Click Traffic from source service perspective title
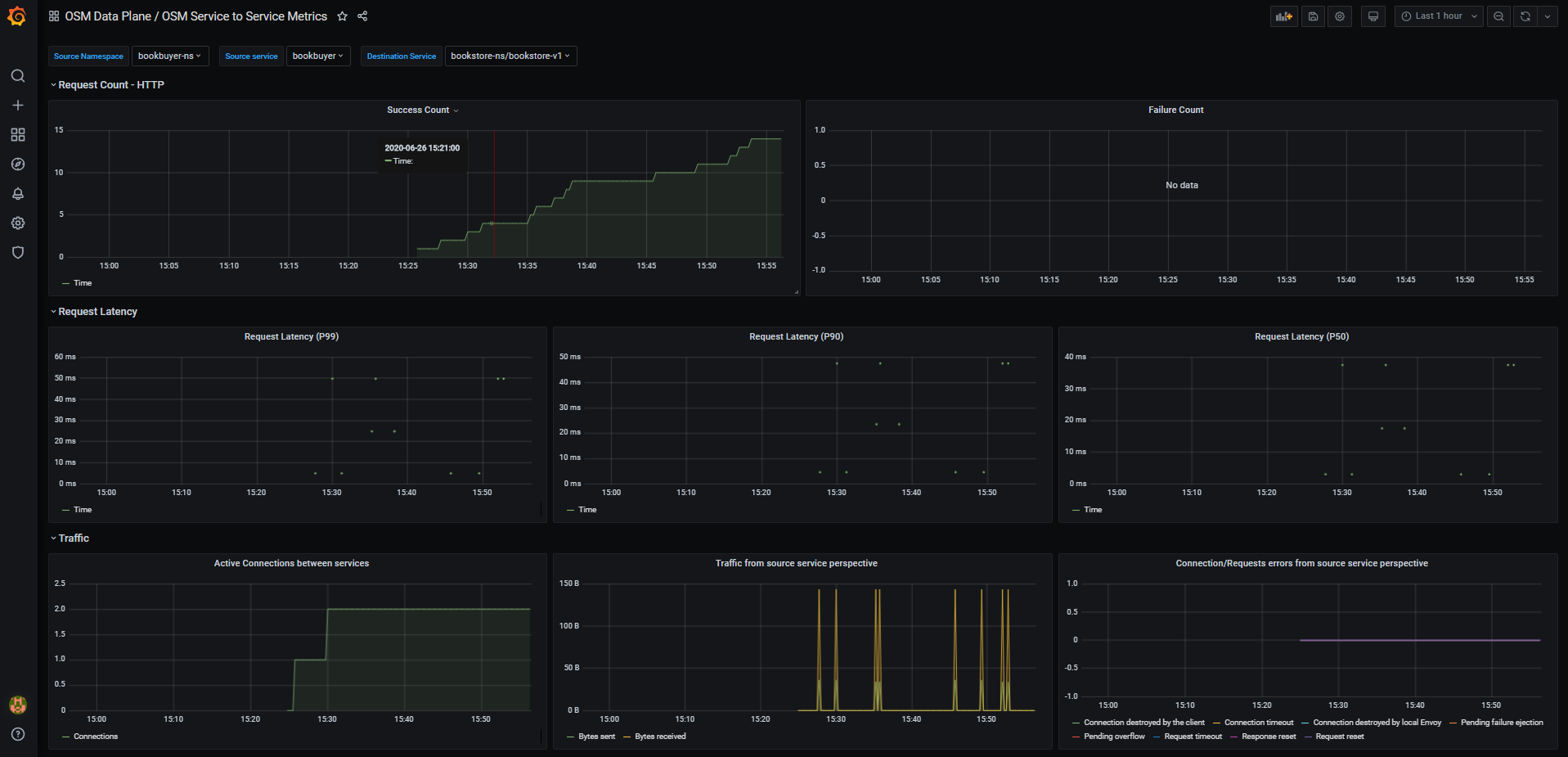 click(x=796, y=563)
